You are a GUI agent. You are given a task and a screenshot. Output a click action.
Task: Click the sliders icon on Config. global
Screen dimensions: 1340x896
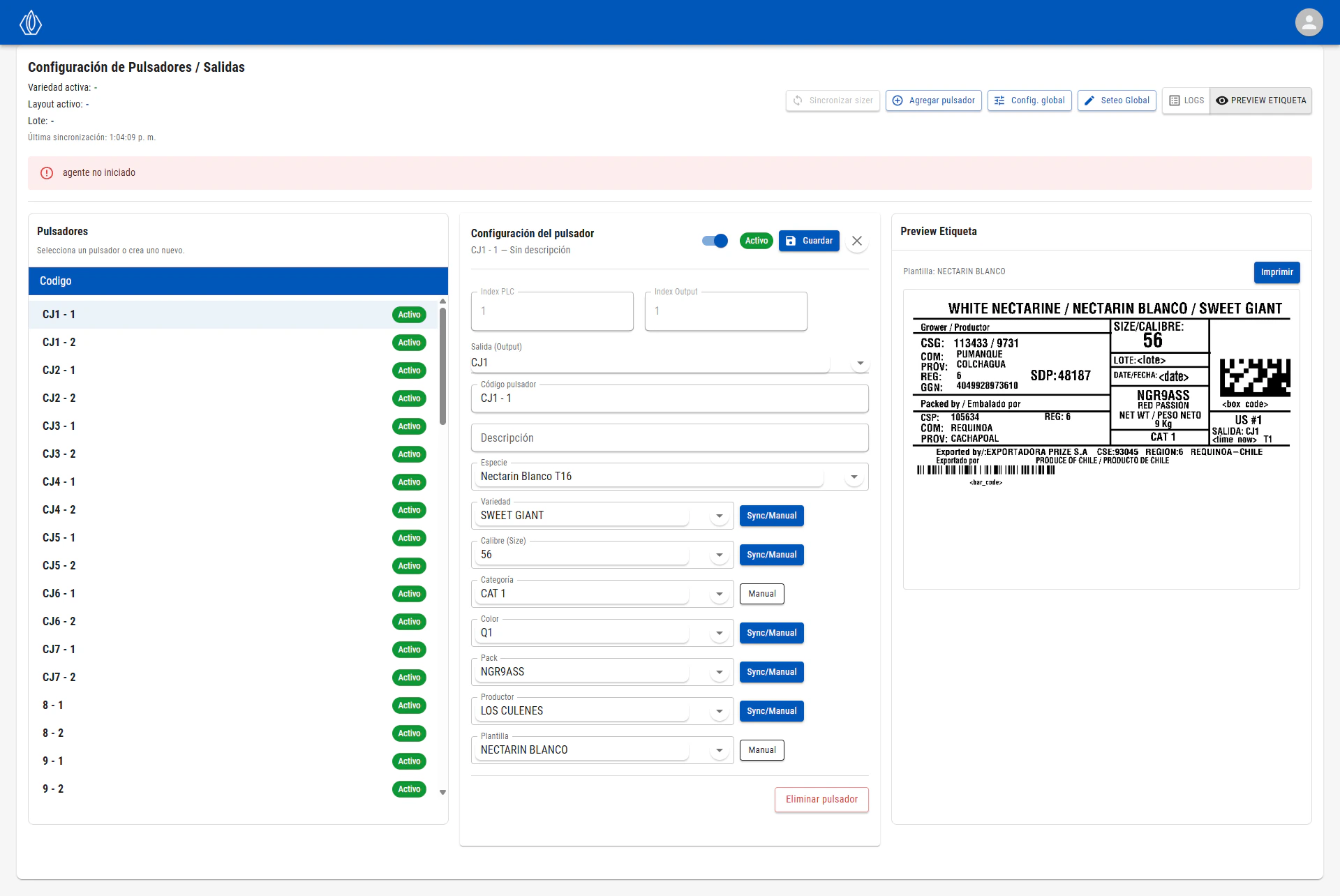coord(999,100)
